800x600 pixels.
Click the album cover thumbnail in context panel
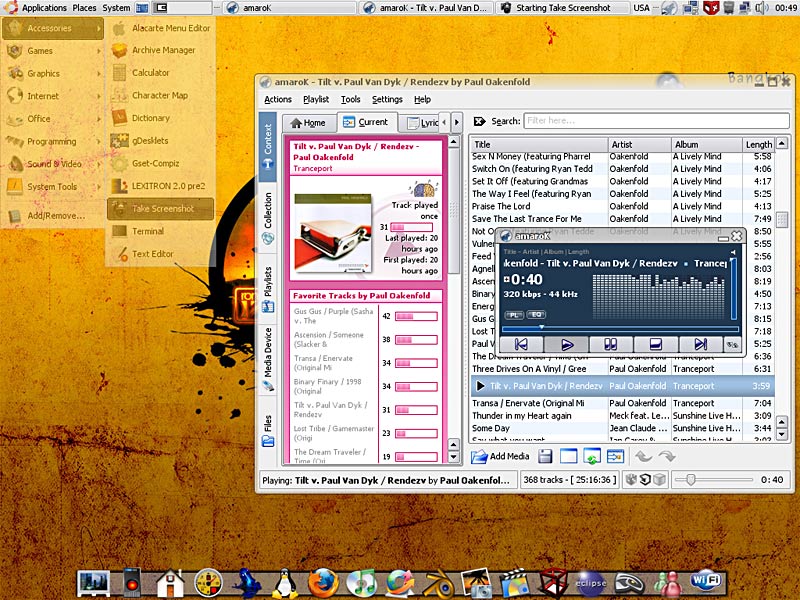(333, 232)
